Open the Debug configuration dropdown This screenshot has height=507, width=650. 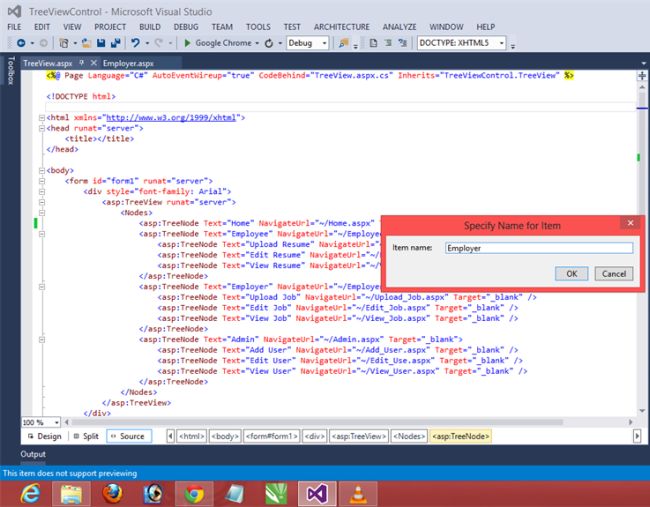322,43
